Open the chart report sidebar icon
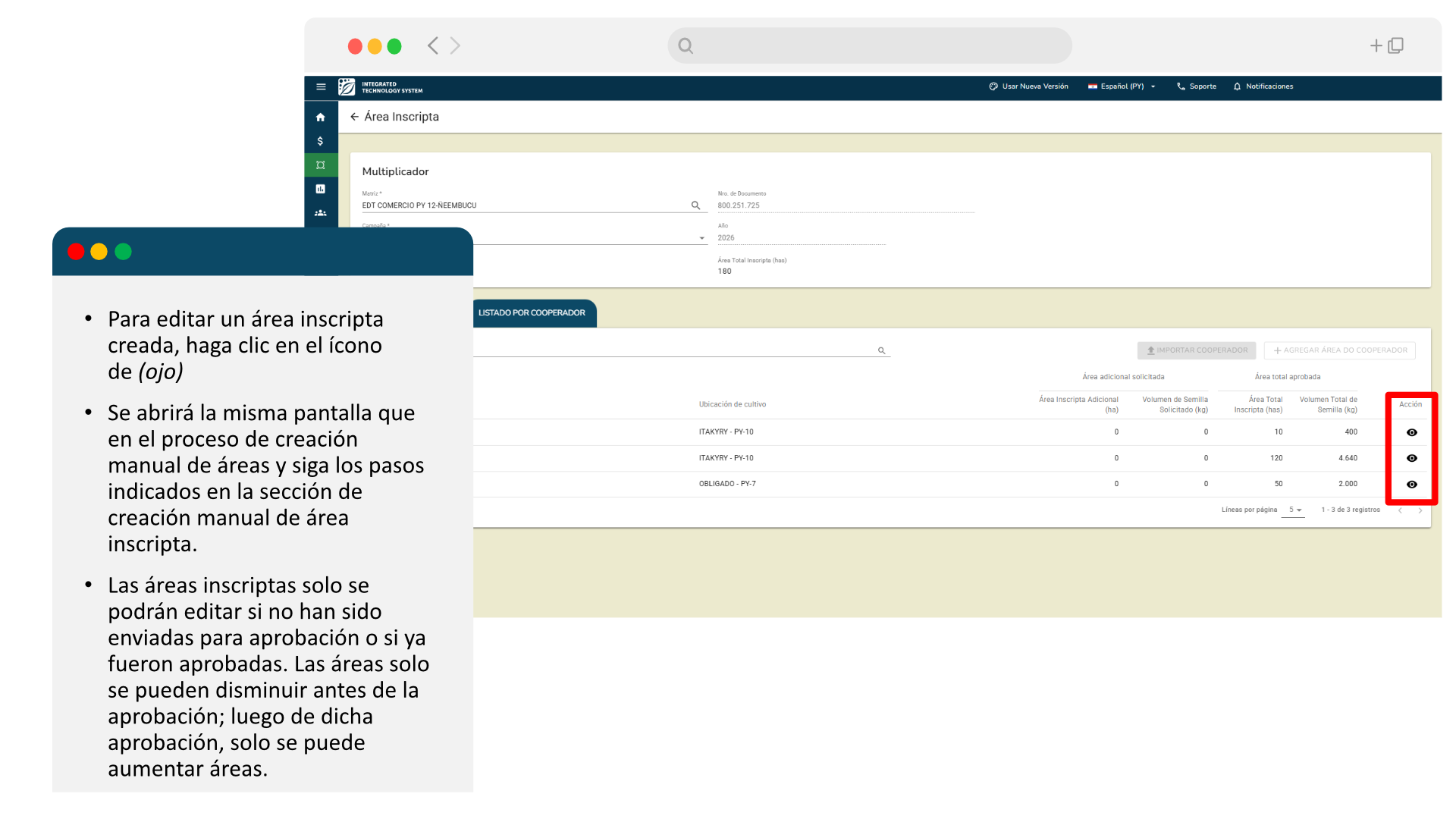 (x=321, y=189)
